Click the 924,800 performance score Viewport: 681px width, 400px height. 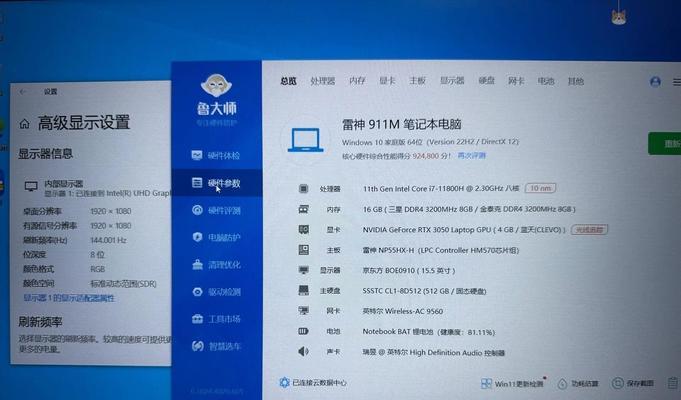426,155
